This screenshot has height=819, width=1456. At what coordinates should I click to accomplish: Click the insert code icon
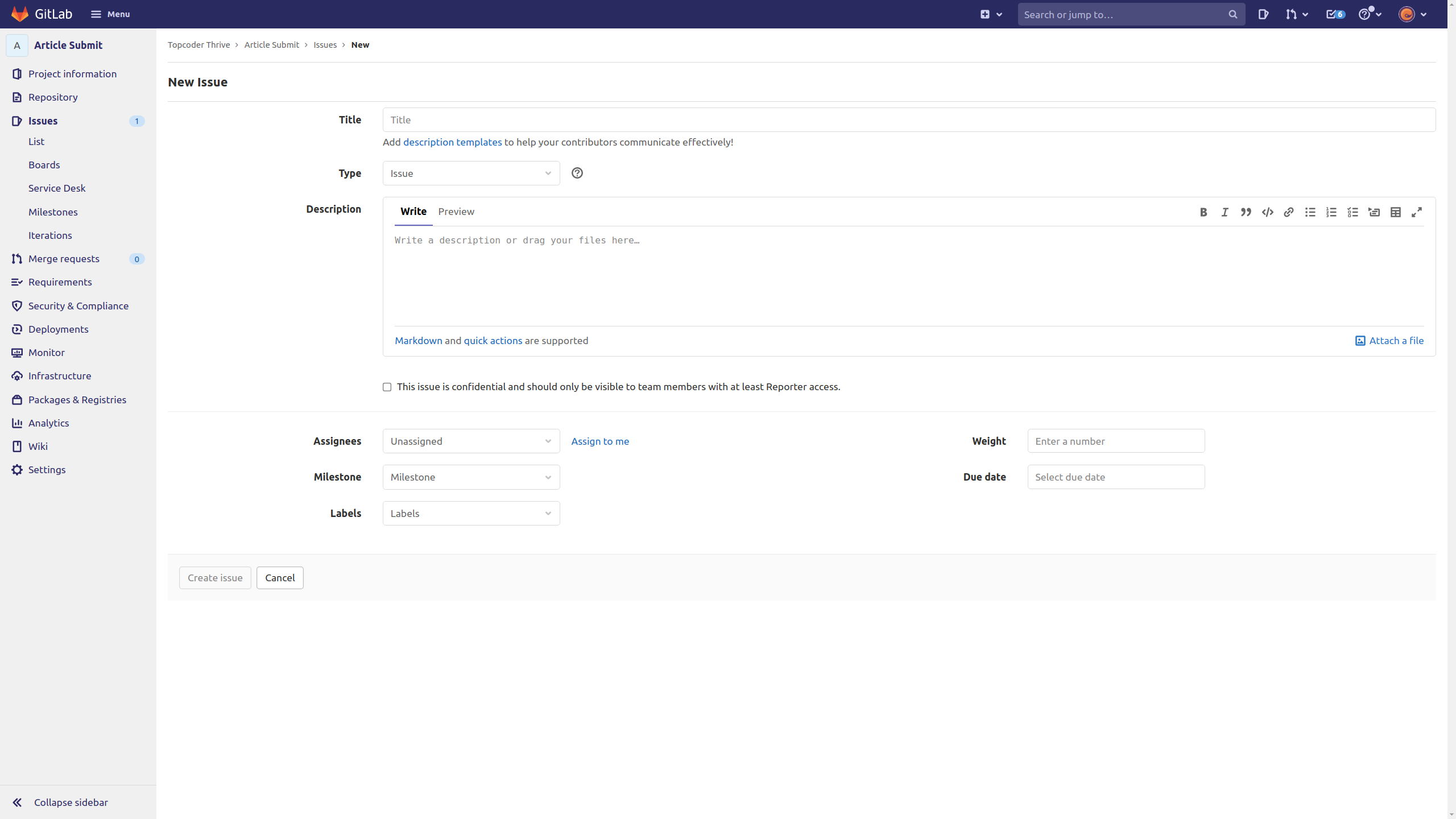[x=1267, y=212]
